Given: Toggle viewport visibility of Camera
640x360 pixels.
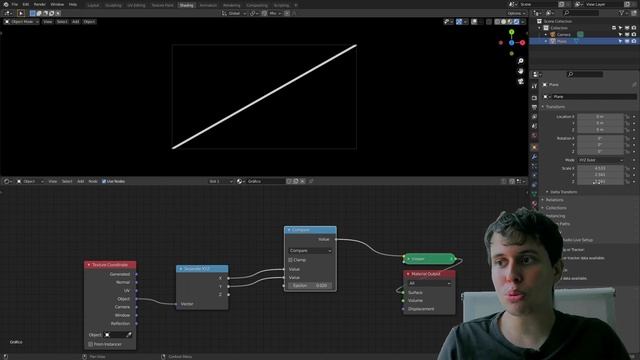Looking at the screenshot, I should tap(627, 35).
